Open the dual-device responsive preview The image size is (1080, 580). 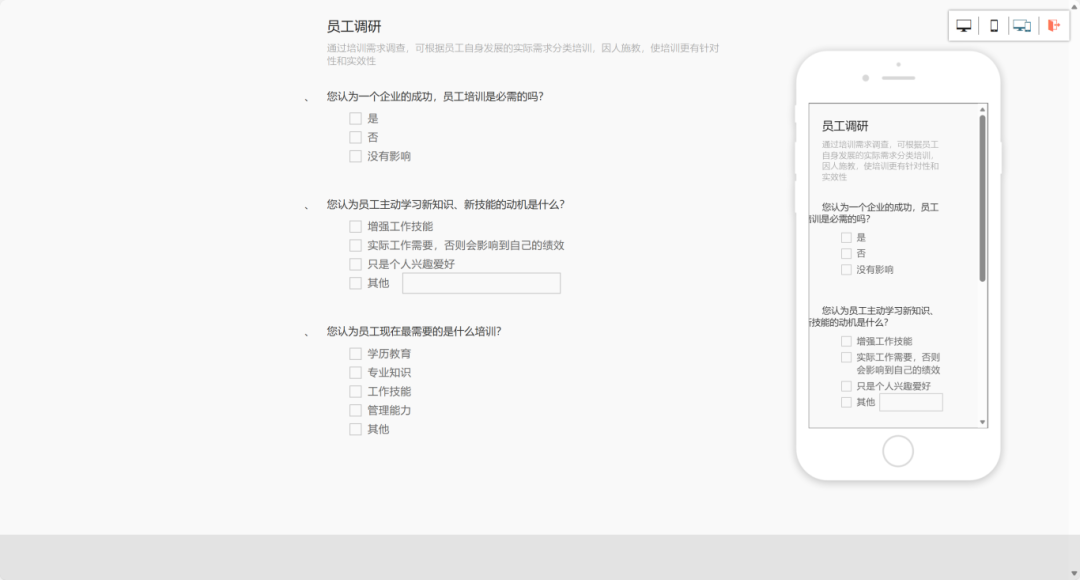pos(1021,25)
